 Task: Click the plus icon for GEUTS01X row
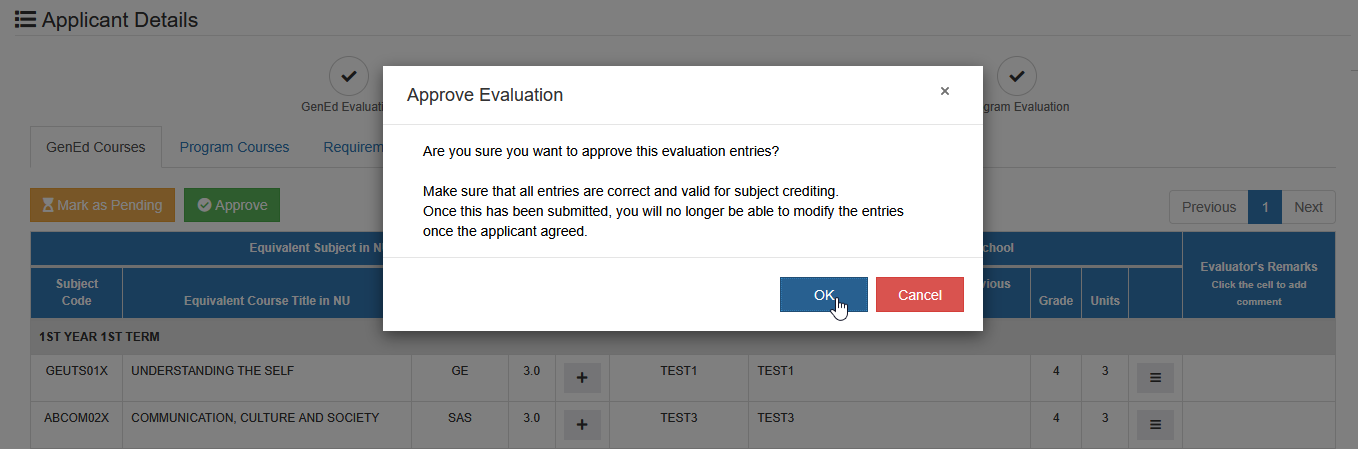[582, 378]
